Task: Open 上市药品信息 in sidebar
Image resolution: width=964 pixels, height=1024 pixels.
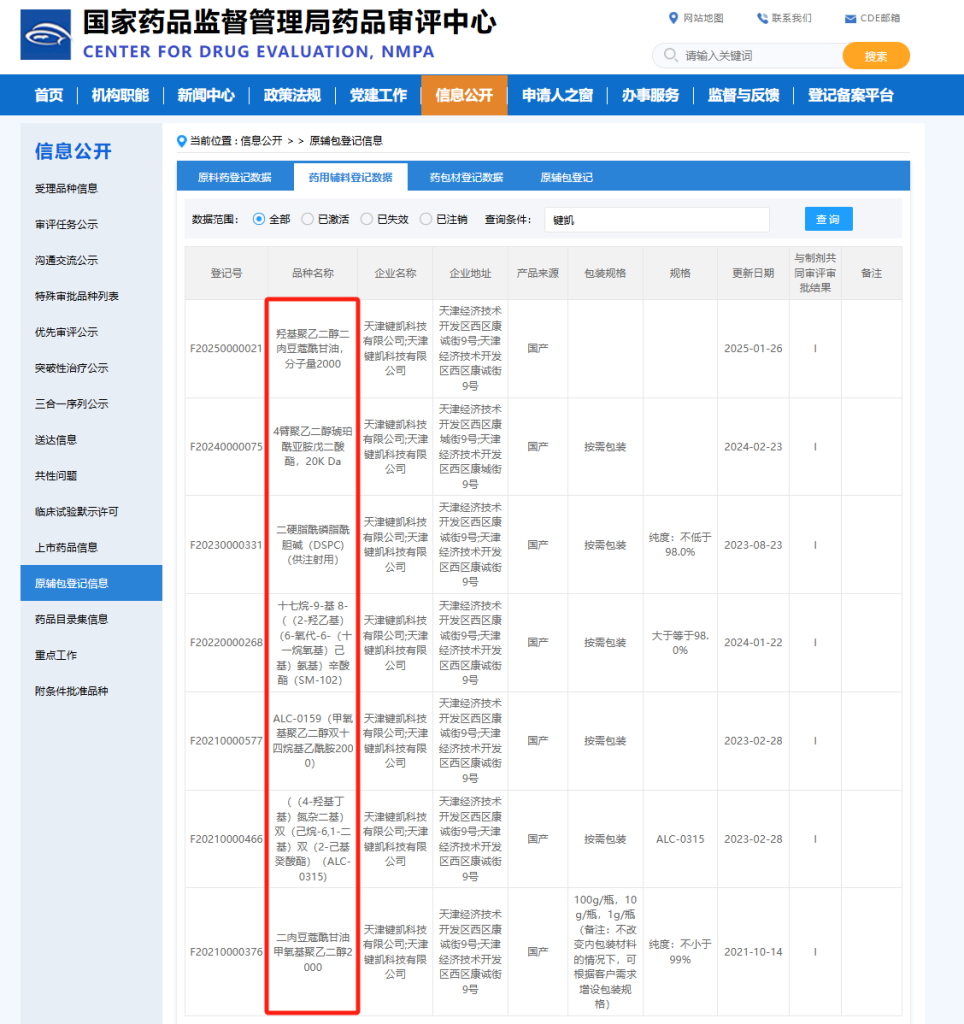Action: (66, 547)
